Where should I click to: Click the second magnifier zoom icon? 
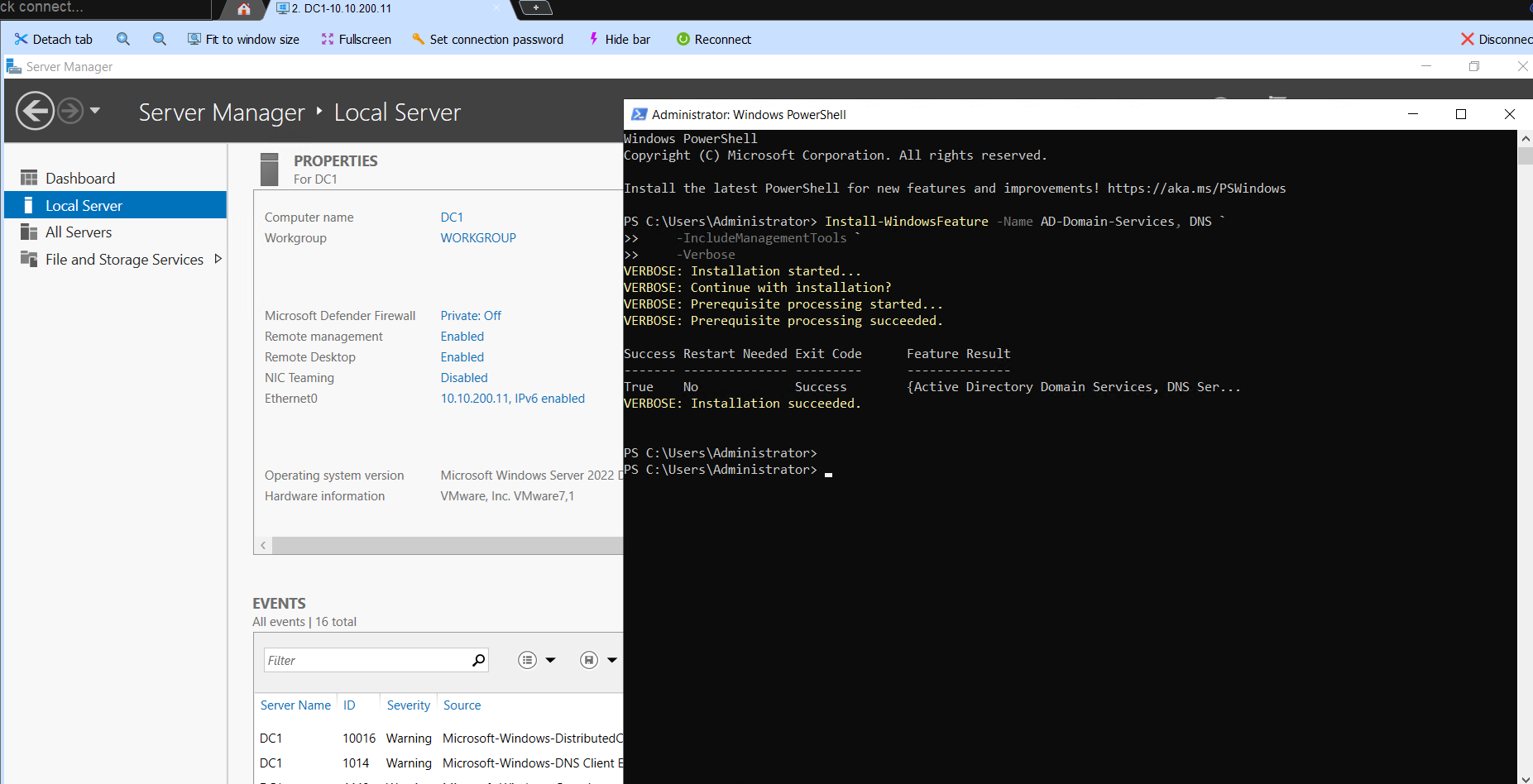pyautogui.click(x=160, y=39)
